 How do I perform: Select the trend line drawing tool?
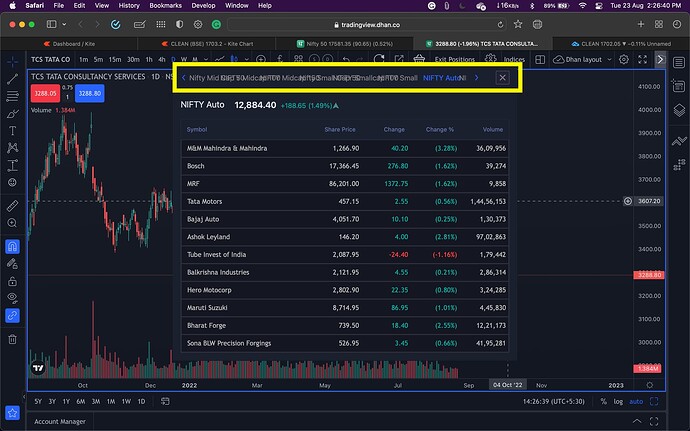12,79
